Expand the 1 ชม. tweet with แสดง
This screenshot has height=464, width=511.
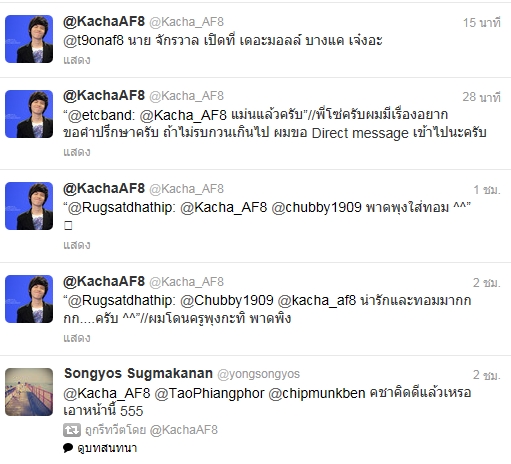[x=77, y=245]
